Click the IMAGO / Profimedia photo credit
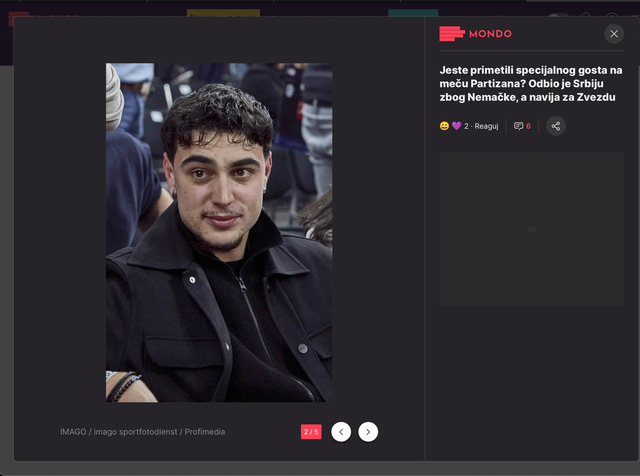 142,432
